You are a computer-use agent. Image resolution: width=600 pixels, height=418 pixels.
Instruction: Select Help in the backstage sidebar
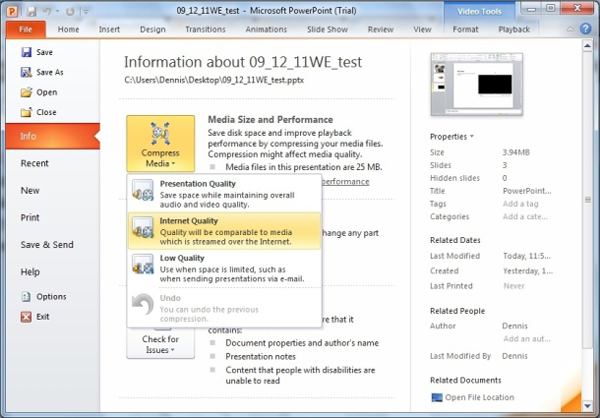(53, 272)
